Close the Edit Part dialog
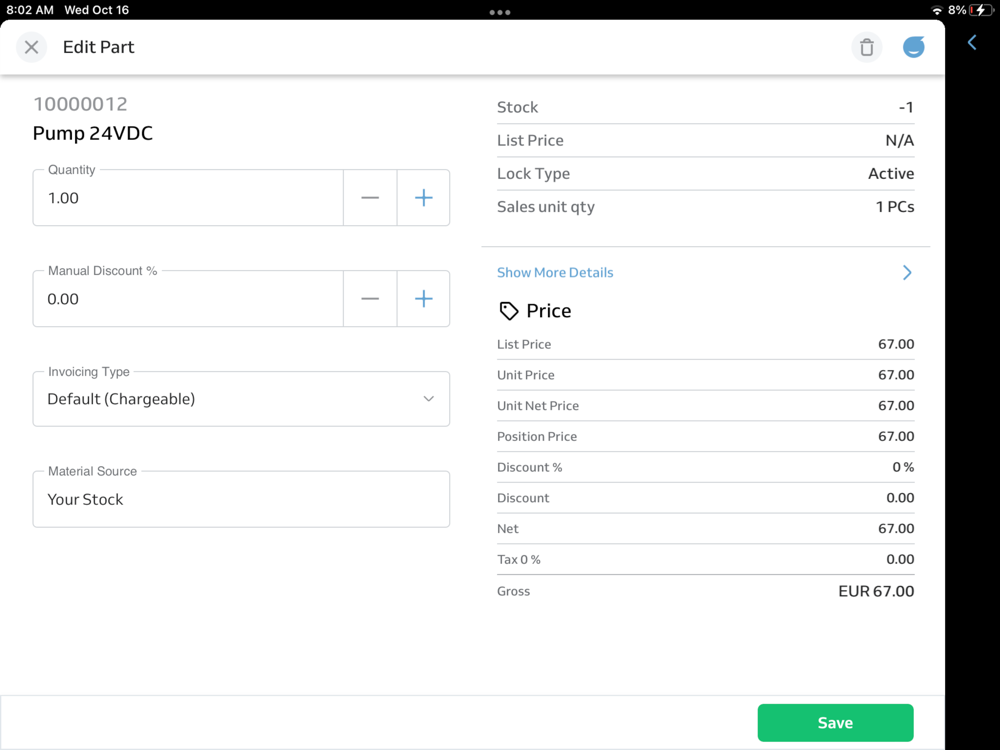1000x750 pixels. pyautogui.click(x=31, y=47)
